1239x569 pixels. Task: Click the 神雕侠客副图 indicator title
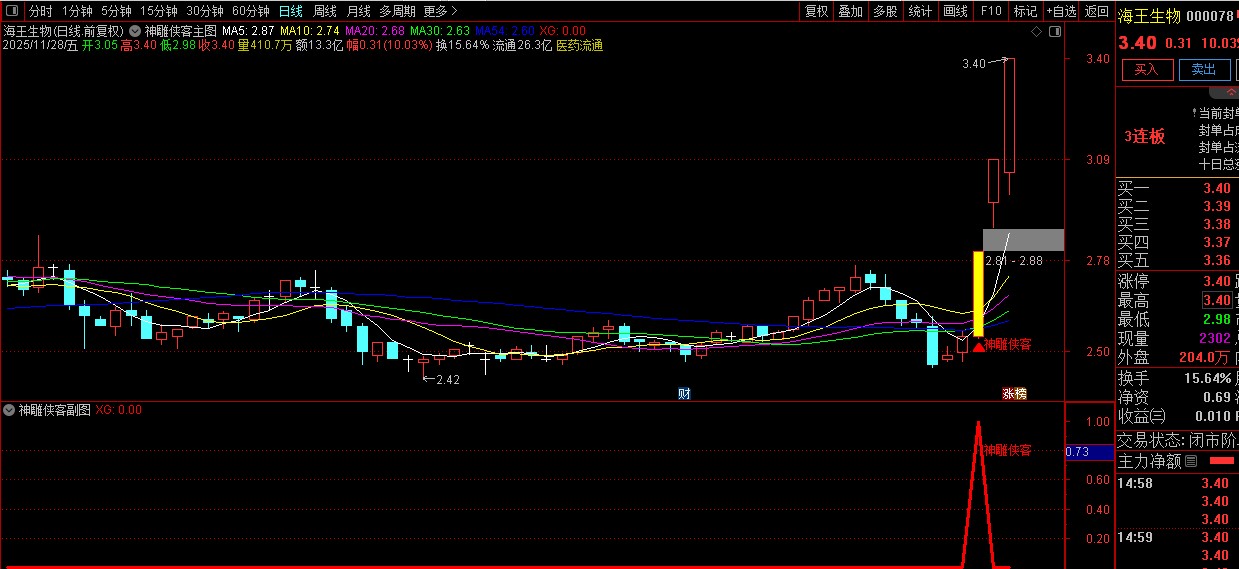55,410
